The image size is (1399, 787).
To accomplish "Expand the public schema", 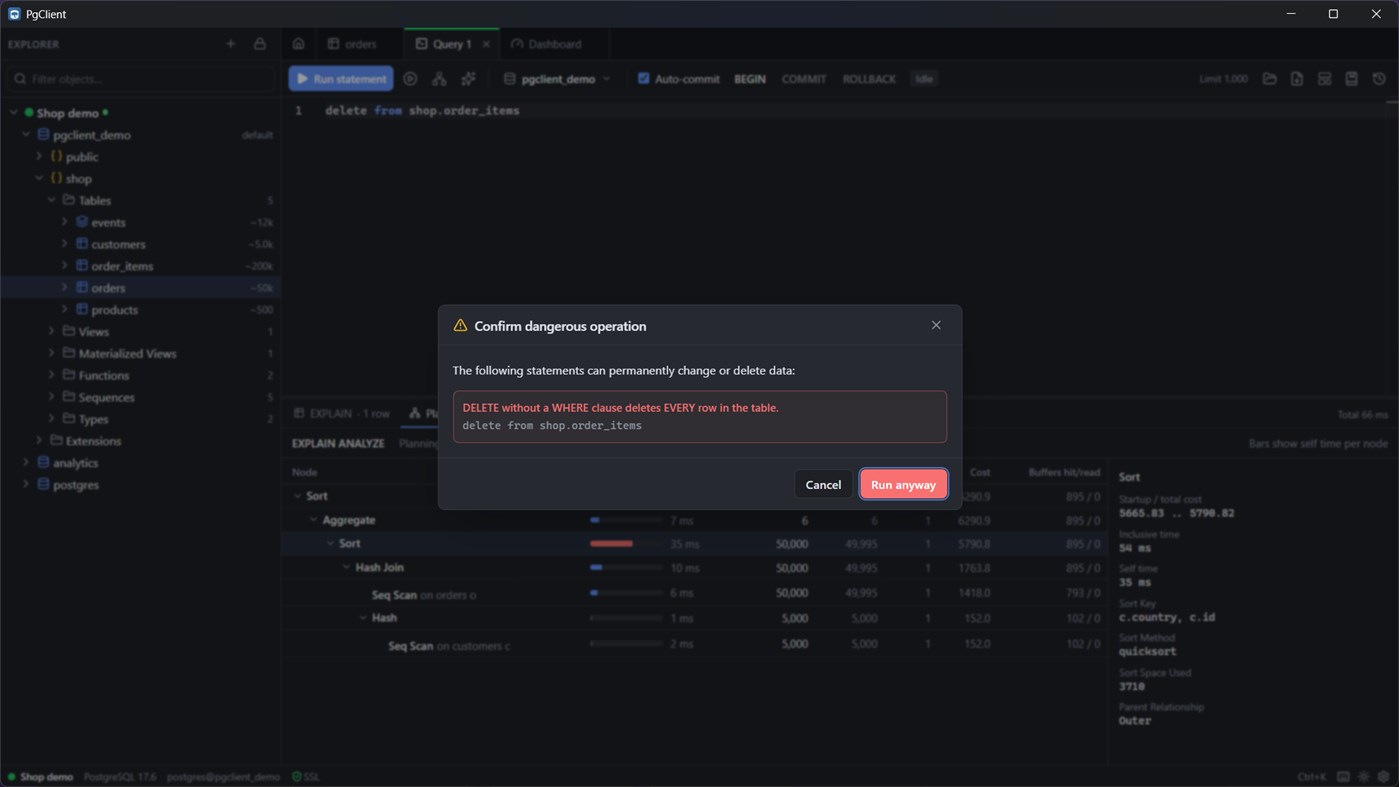I will point(39,157).
